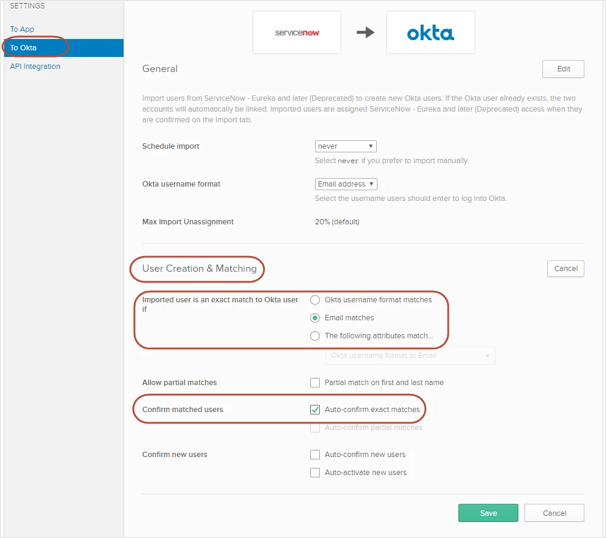Open the Schedule import dropdown
This screenshot has width=606, height=538.
click(345, 146)
